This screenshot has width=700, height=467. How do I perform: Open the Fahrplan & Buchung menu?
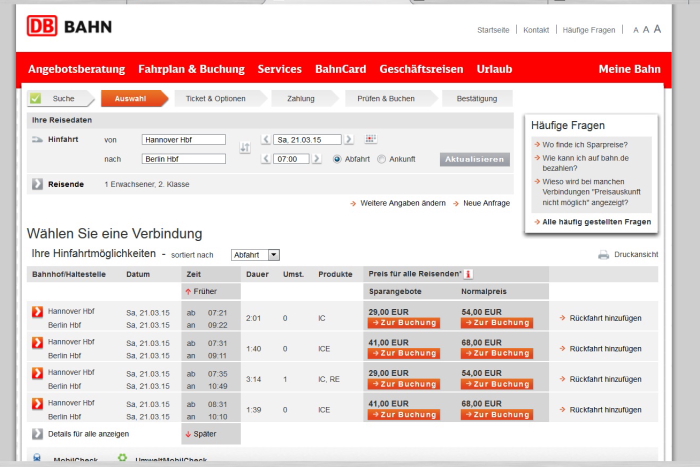(x=191, y=69)
